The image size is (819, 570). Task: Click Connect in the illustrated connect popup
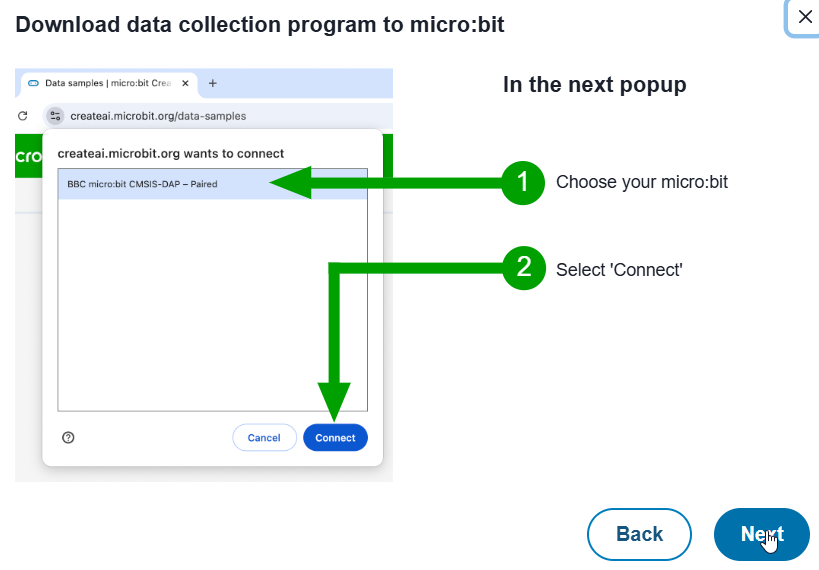tap(335, 438)
